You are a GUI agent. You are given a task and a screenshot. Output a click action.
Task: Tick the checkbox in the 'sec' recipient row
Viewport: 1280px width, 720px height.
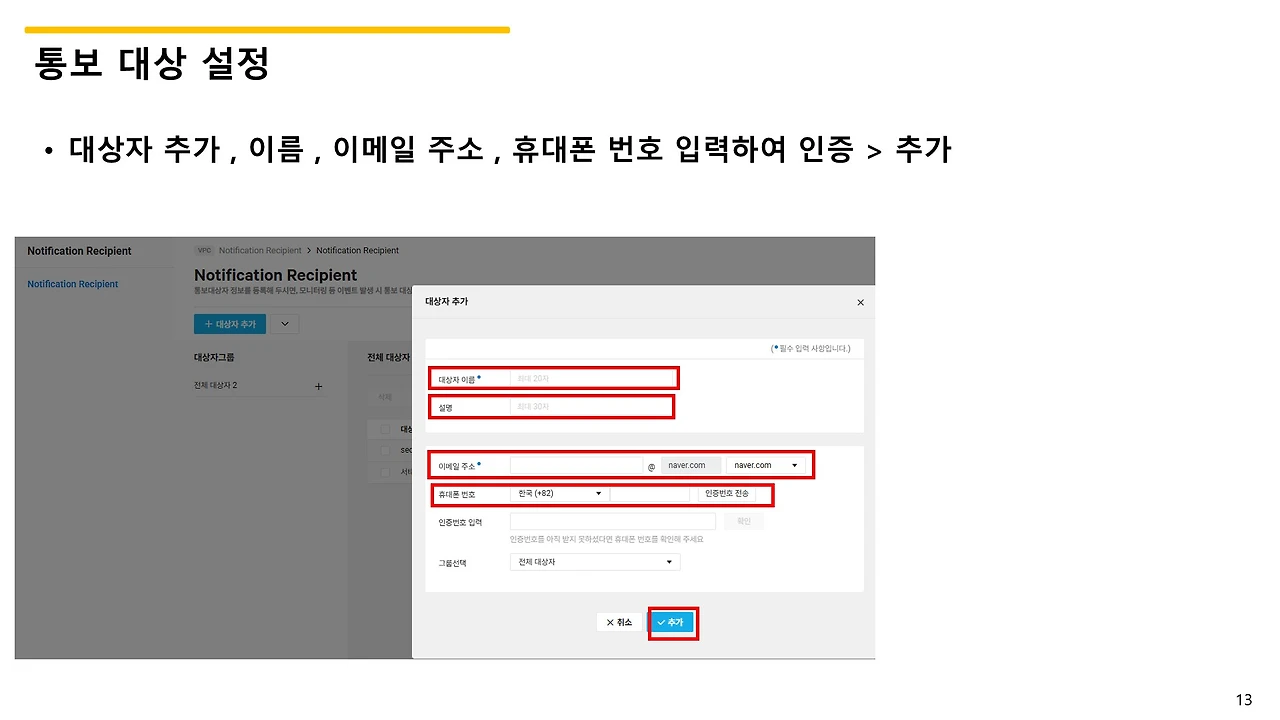tap(385, 451)
